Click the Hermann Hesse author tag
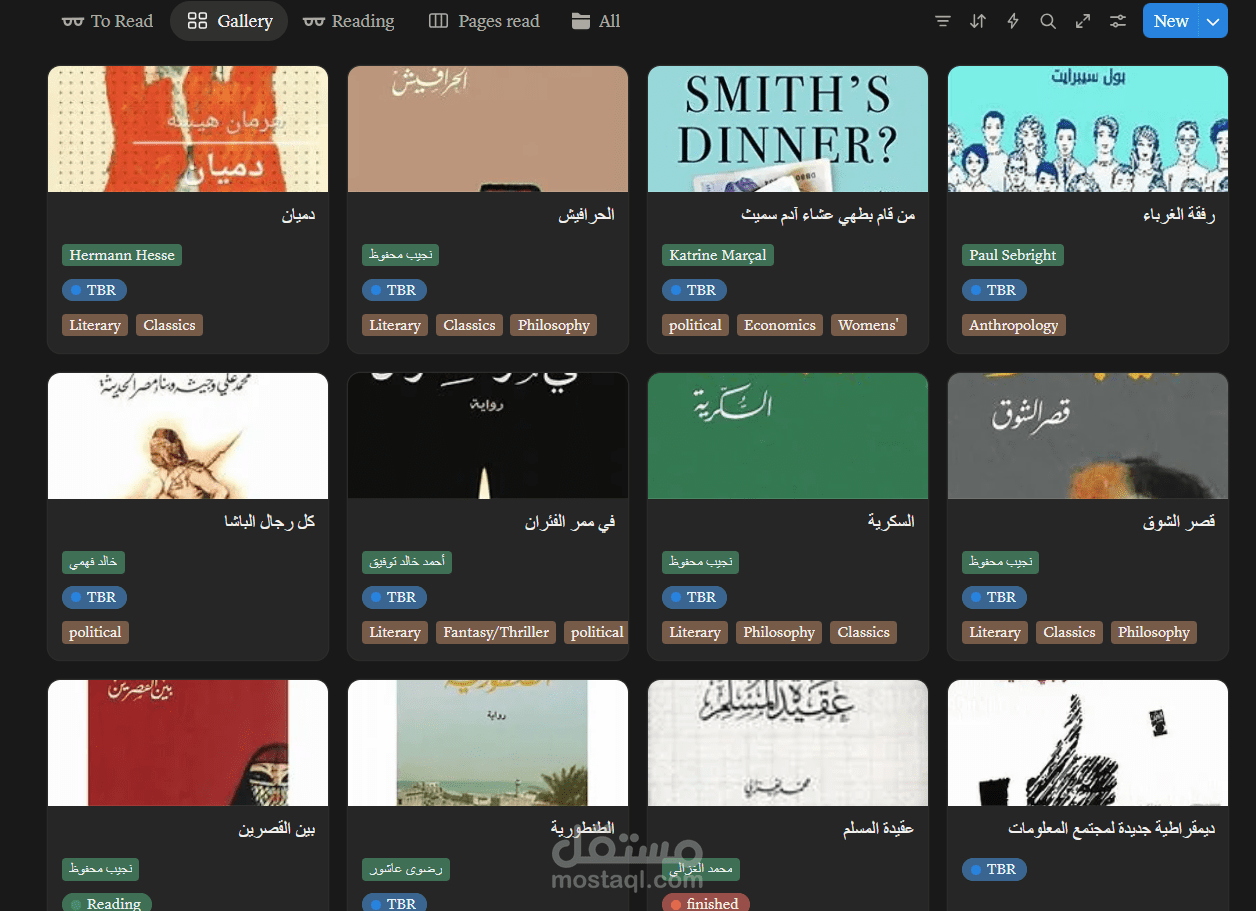The height and width of the screenshot is (911, 1256). [122, 255]
